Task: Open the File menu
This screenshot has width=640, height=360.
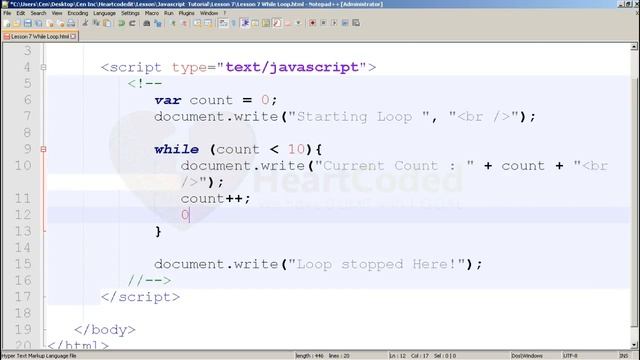Action: pyautogui.click(x=7, y=13)
